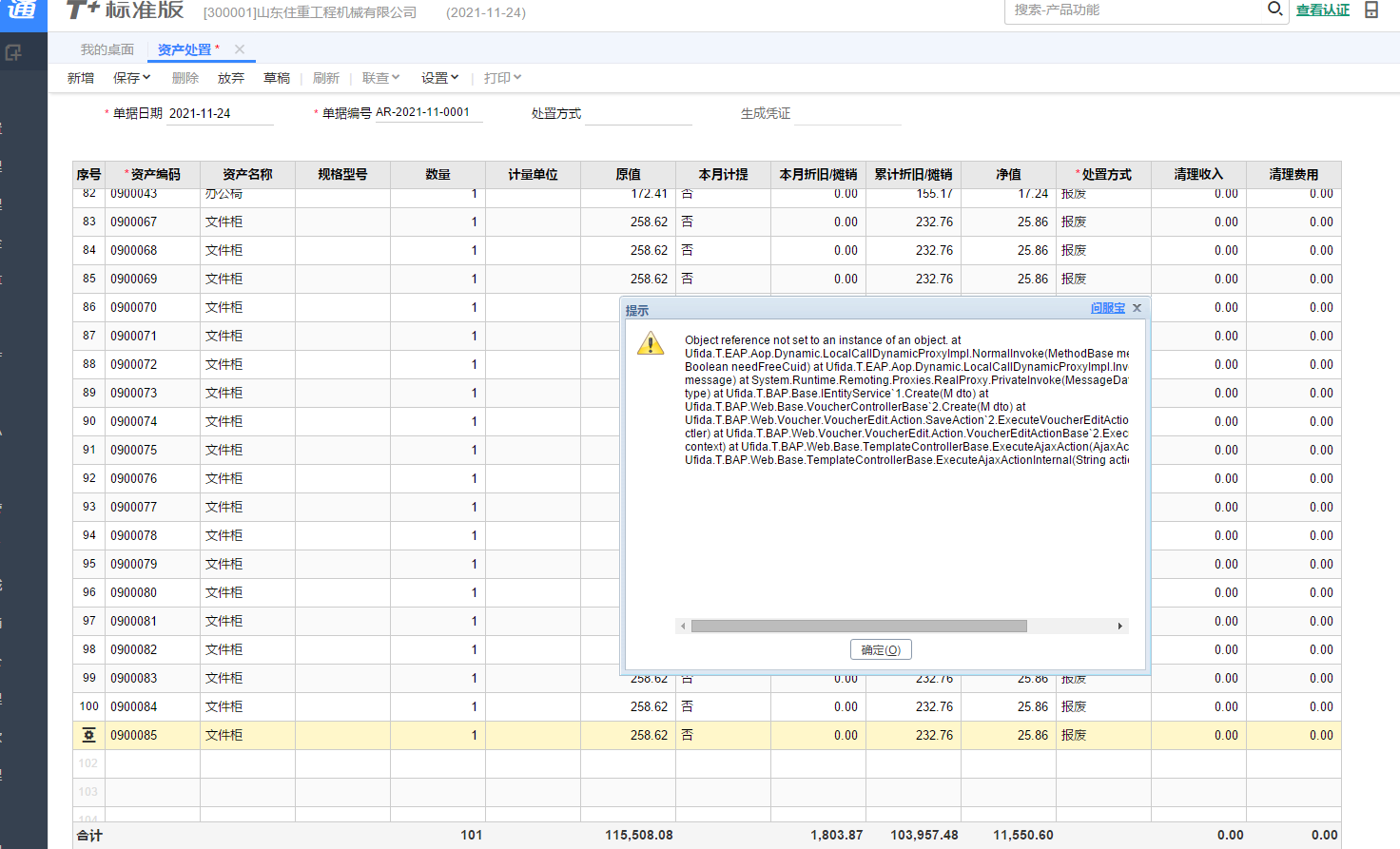Switch to 我的桌面 tab
Screen dimensions: 1400x849
pos(107,49)
